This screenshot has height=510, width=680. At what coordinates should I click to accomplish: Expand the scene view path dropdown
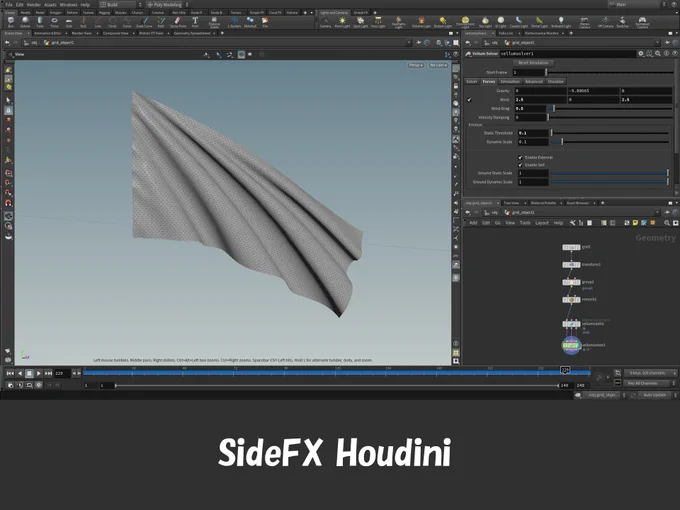coord(408,42)
